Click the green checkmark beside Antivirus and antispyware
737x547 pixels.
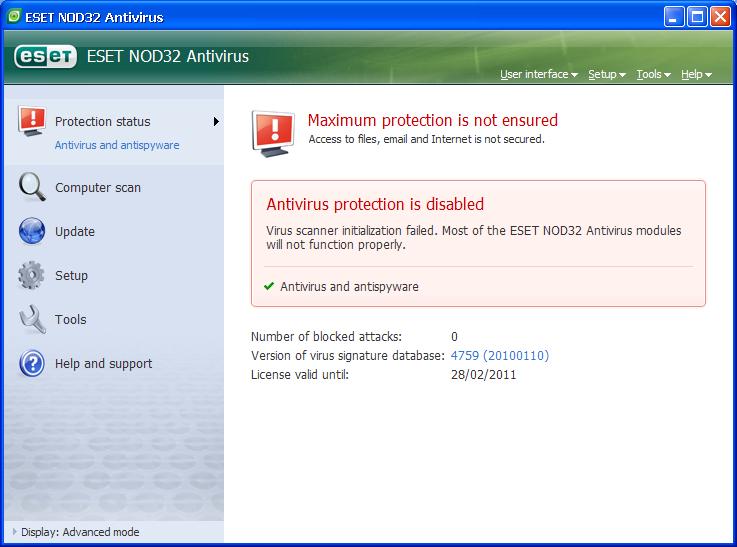pos(269,286)
